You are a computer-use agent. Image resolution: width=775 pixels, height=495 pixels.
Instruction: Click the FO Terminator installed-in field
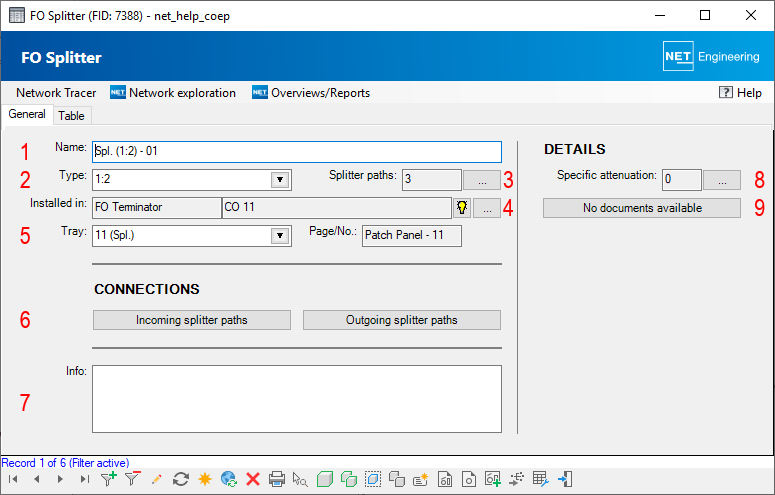coord(157,208)
